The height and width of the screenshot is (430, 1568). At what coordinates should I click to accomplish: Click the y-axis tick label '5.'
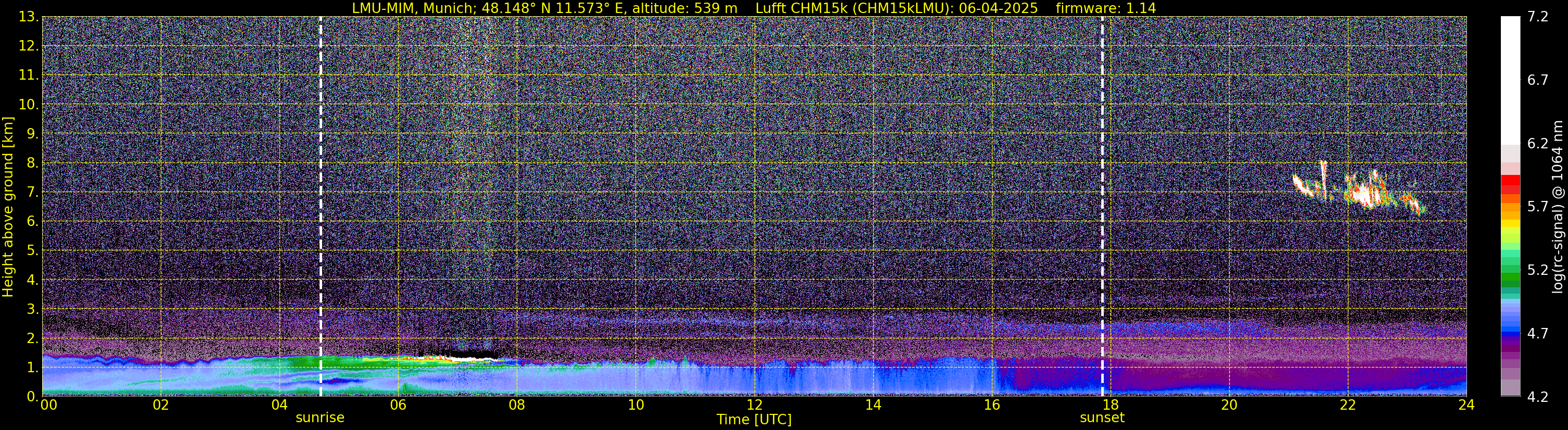(33, 251)
